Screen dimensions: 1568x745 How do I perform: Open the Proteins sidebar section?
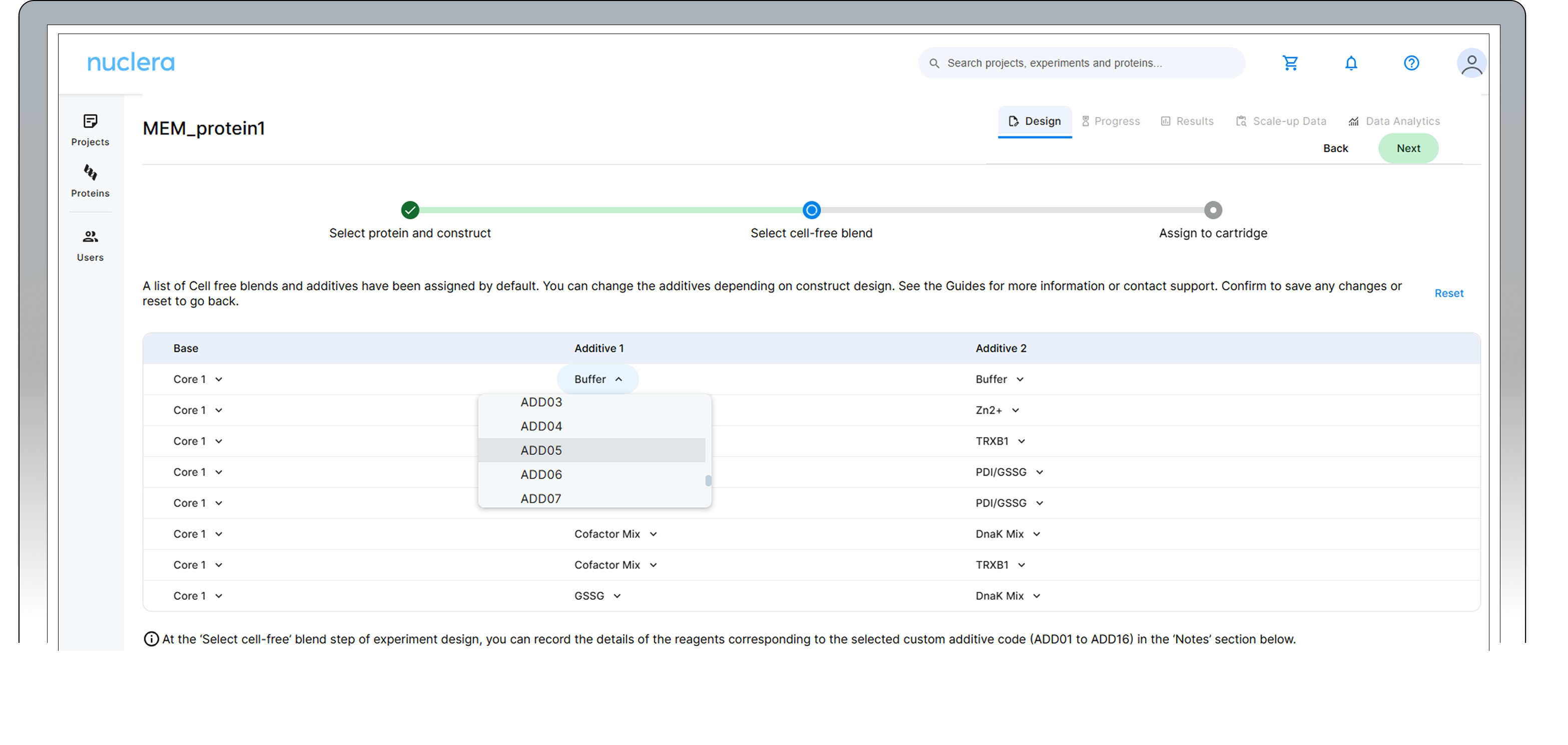(90, 181)
